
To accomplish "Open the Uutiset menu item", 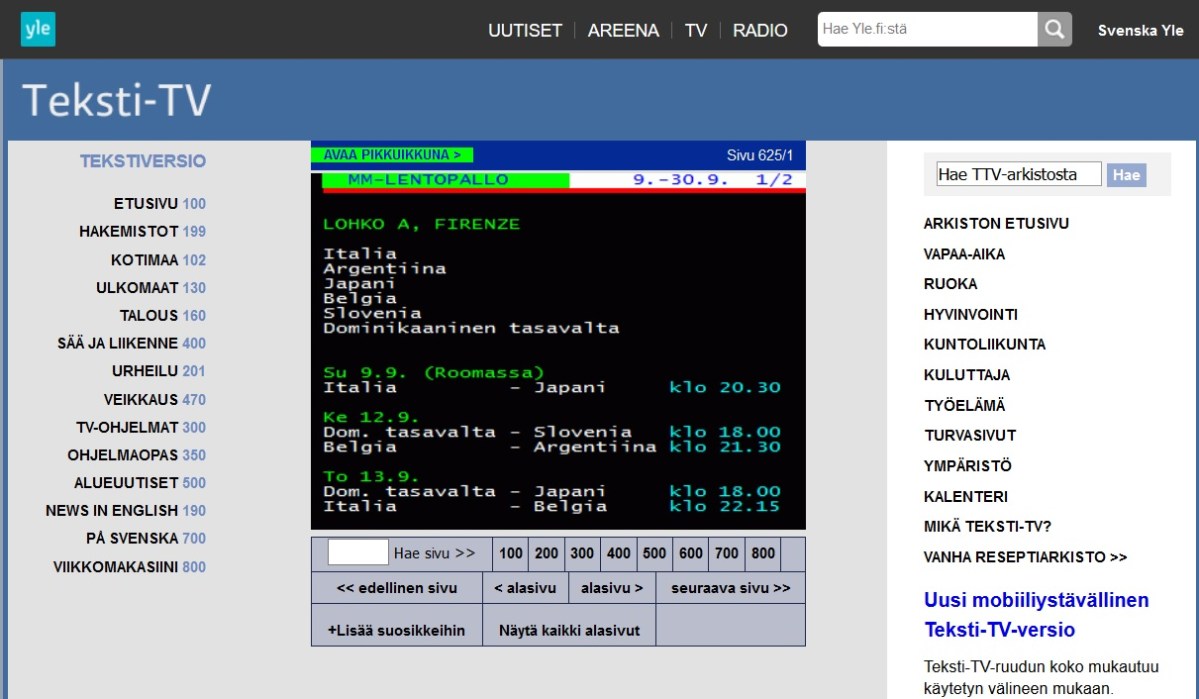I will click(525, 30).
